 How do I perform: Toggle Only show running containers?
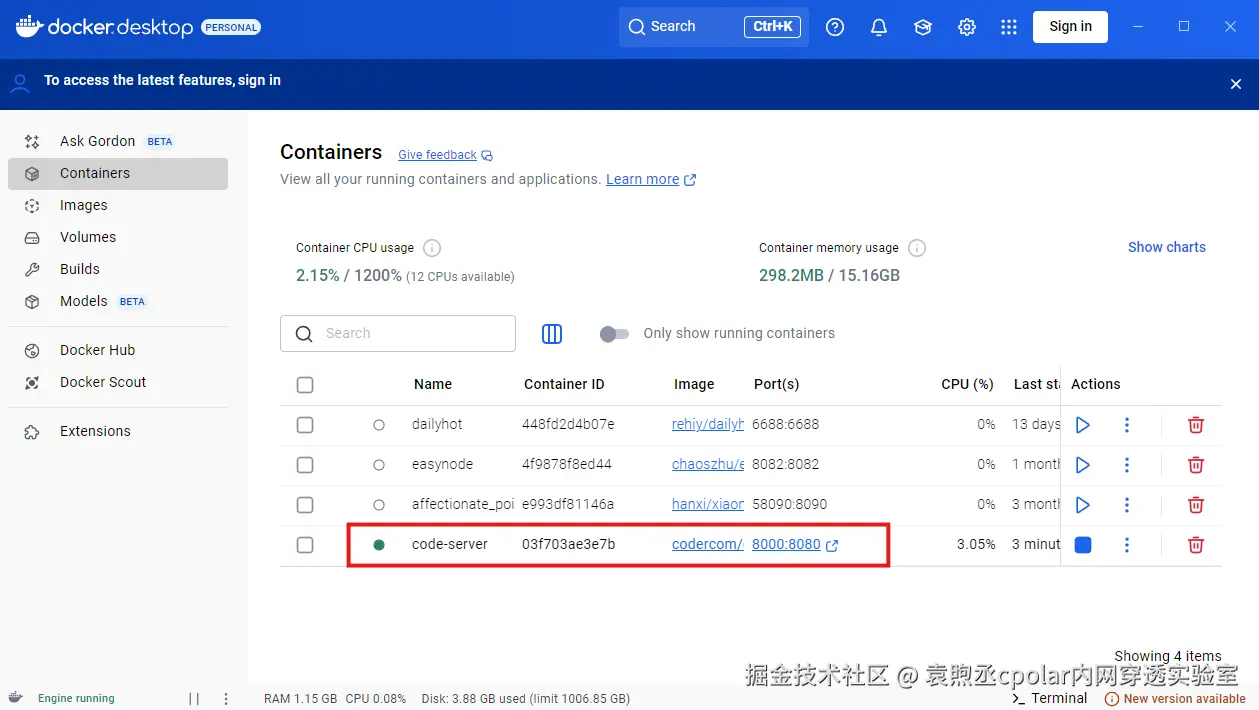click(x=614, y=334)
